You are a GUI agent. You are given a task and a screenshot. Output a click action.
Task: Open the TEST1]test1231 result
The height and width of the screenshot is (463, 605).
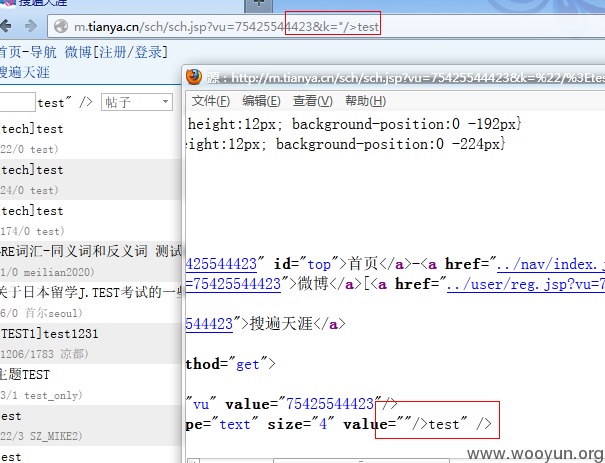pyautogui.click(x=49, y=334)
